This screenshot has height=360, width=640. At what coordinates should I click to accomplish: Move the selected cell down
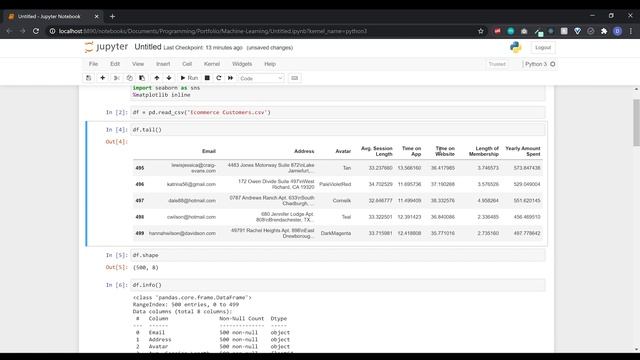click(x=169, y=78)
